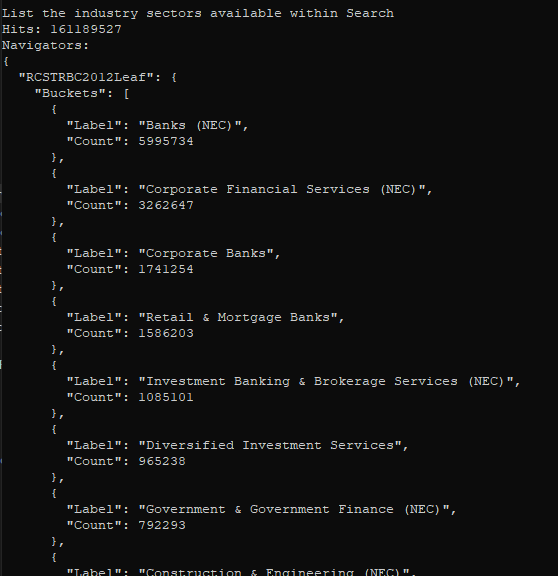The image size is (558, 576).
Task: Select the count value 792293
Action: 162,525
